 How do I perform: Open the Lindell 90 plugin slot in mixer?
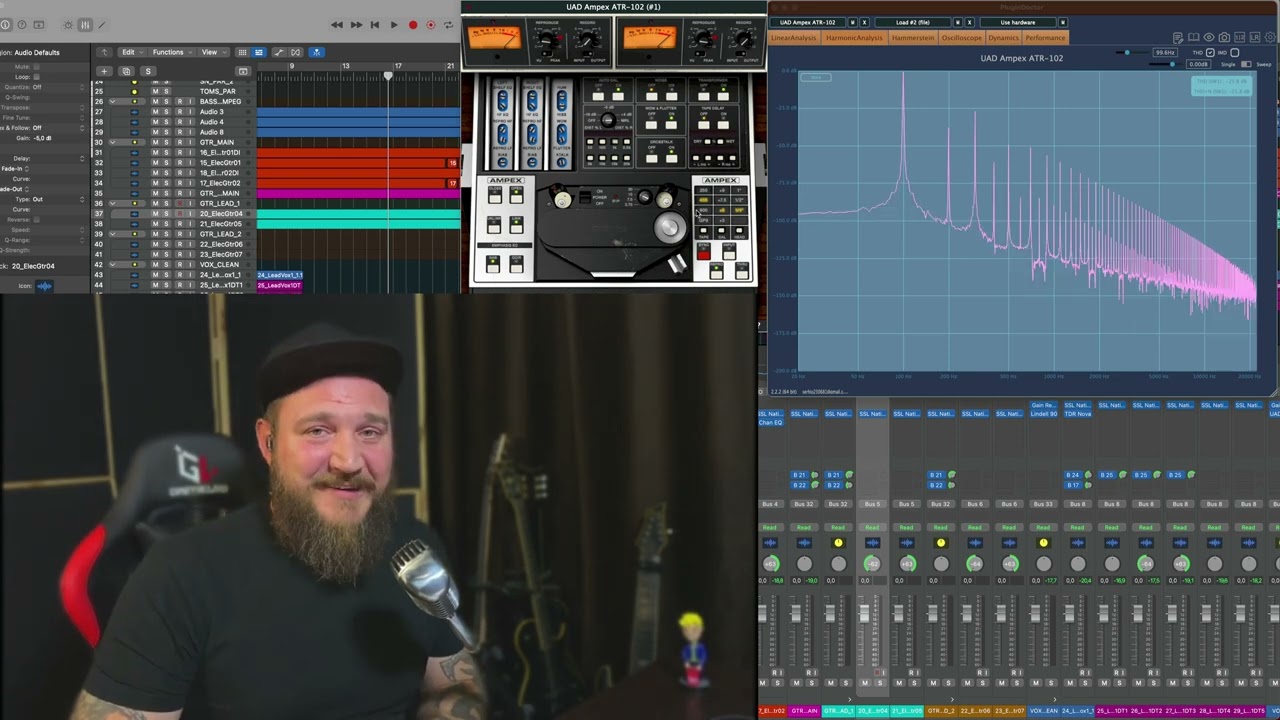point(1043,413)
